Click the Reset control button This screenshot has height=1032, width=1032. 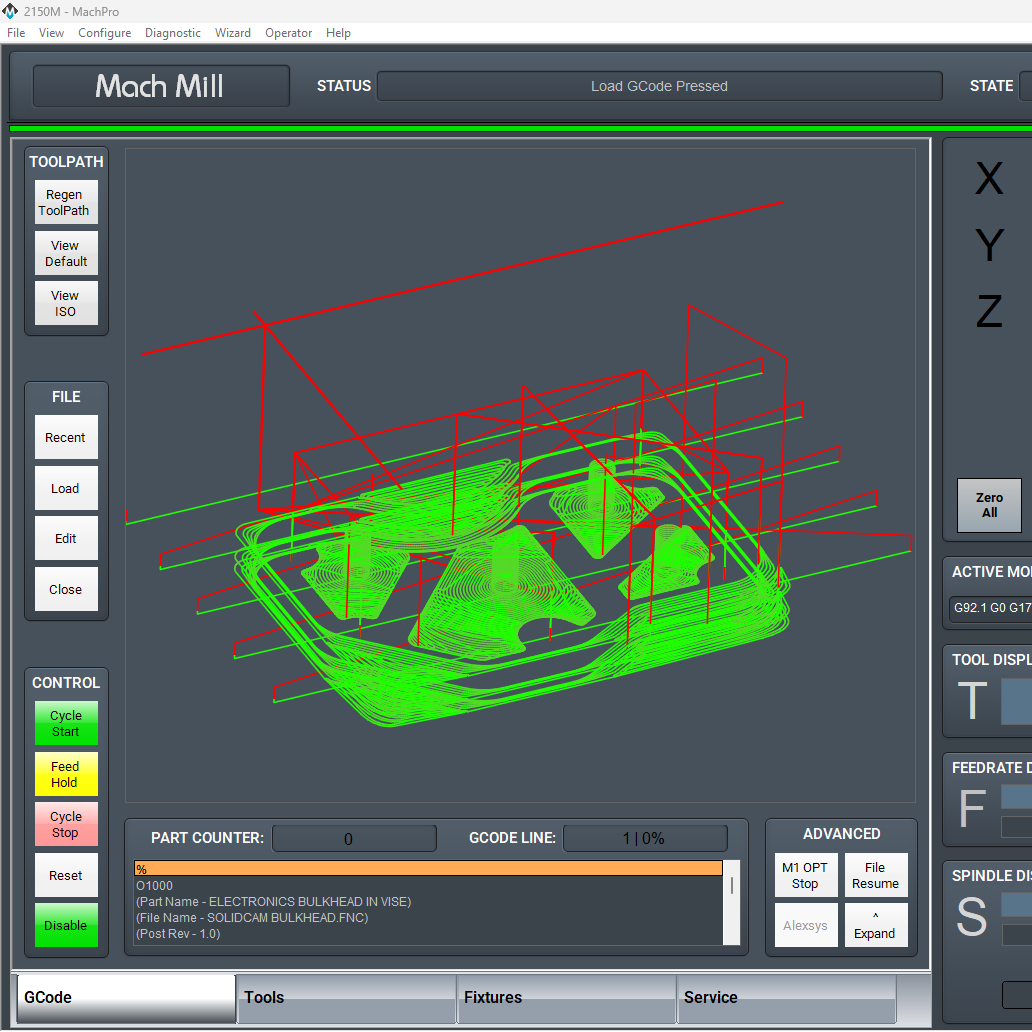click(x=66, y=875)
